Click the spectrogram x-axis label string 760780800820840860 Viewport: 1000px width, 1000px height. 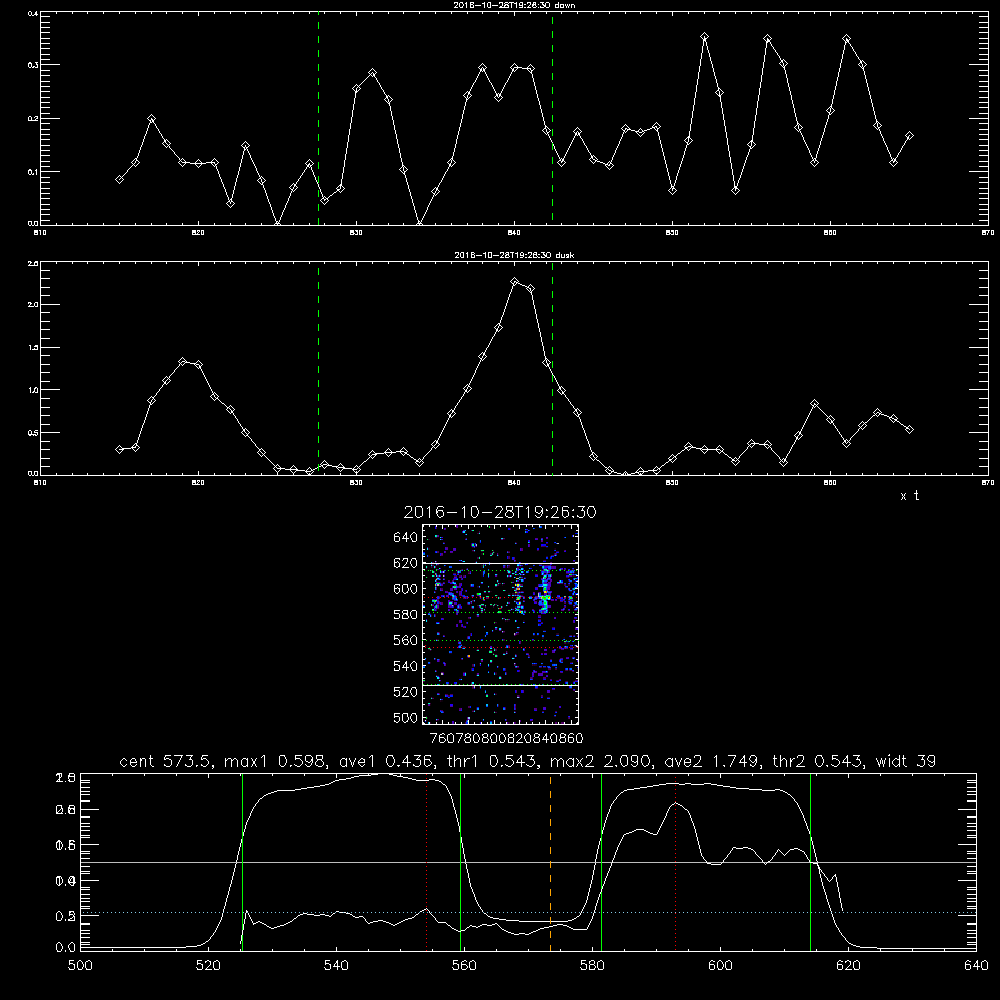(506, 738)
